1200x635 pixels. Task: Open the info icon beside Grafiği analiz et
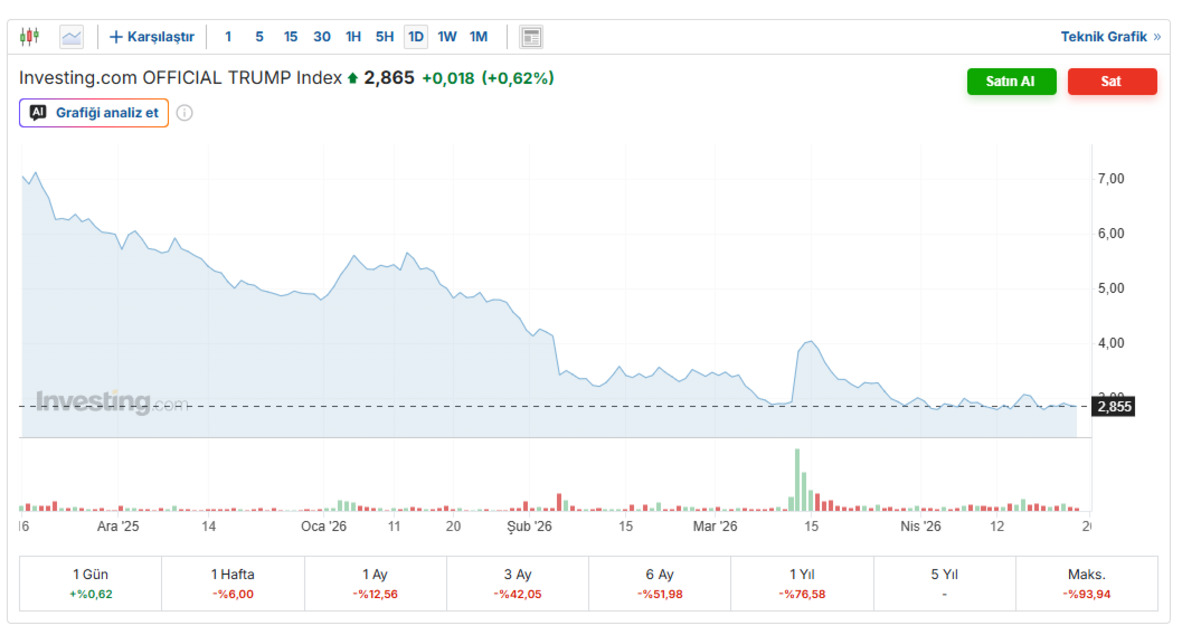pos(185,113)
